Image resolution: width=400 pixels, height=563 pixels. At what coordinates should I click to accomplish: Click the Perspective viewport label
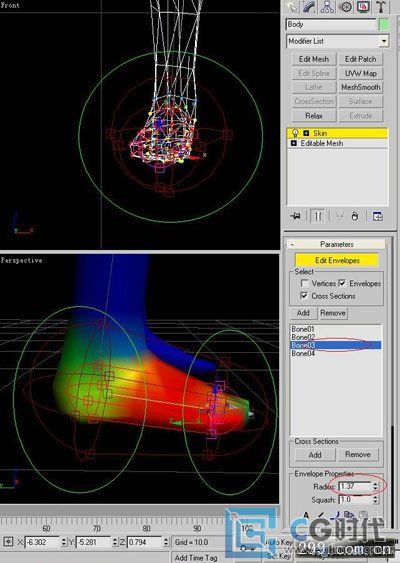click(22, 260)
